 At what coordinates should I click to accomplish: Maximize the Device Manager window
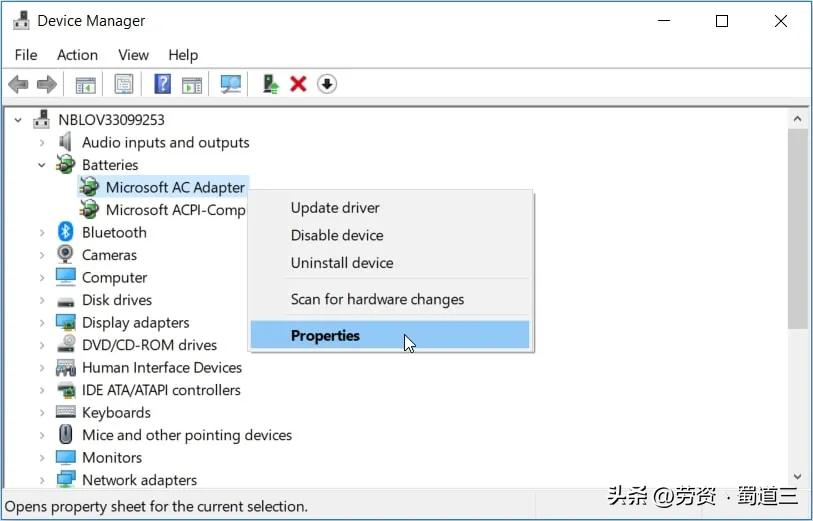coord(722,21)
